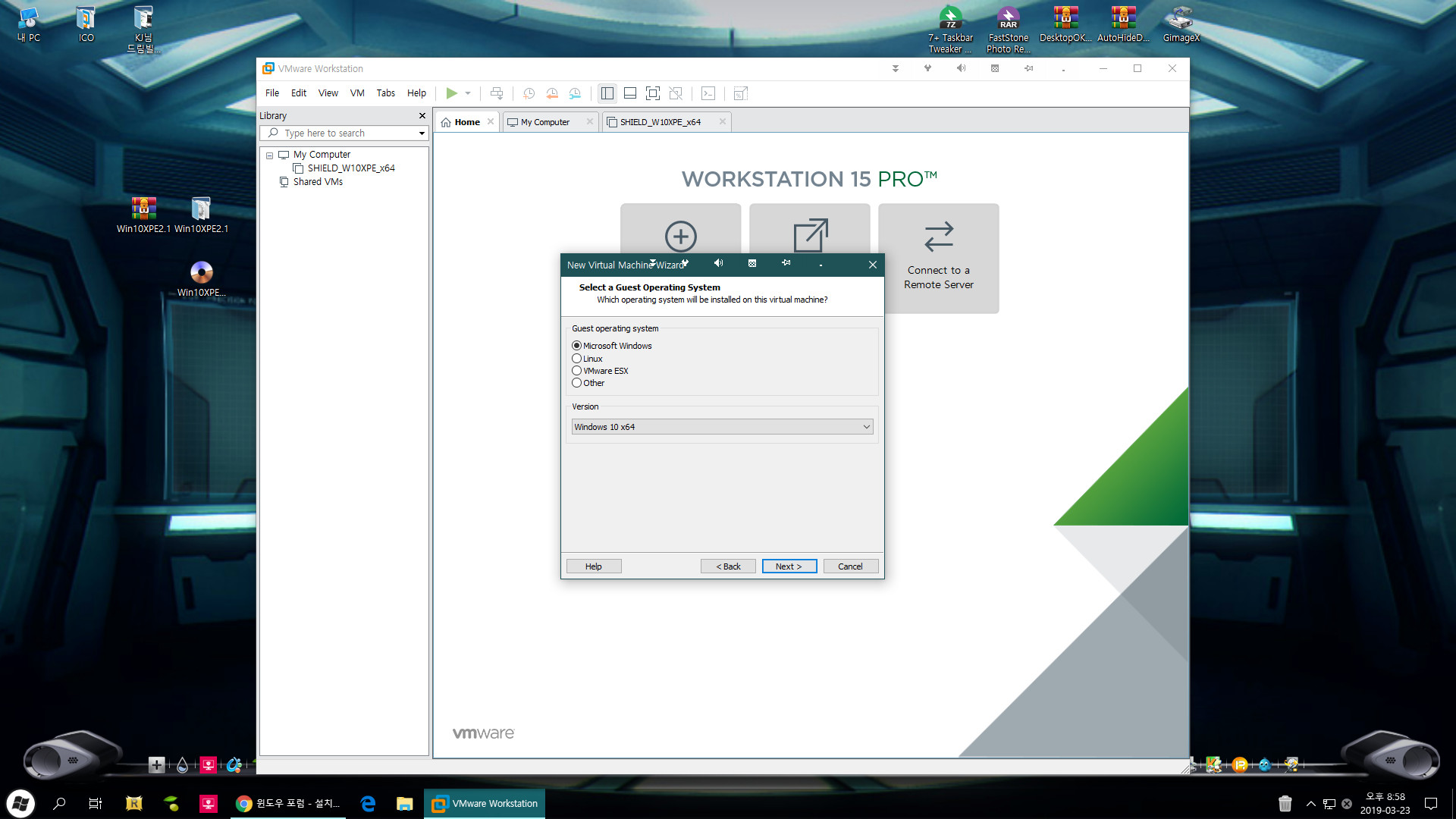Open the DesktopOK desktop archive icon

[1065, 24]
